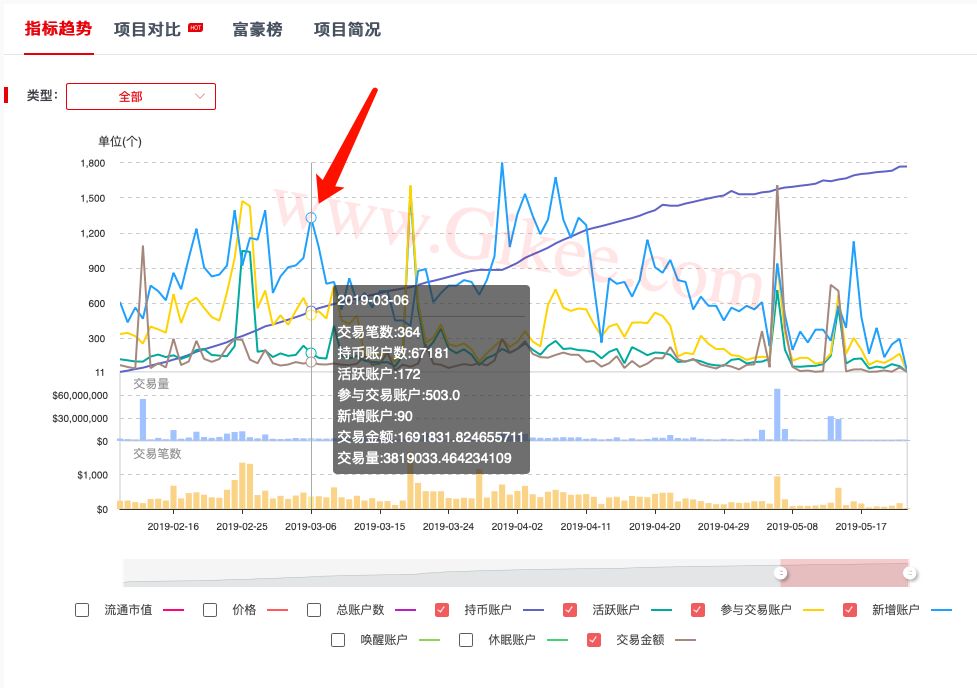Click the 价格 legend color line
The height and width of the screenshot is (688, 977).
tap(277, 610)
